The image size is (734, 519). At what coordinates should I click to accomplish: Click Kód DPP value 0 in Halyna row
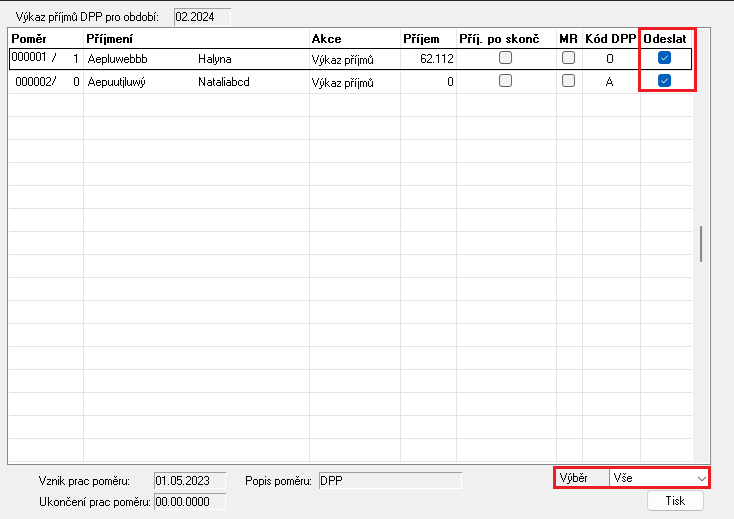pyautogui.click(x=609, y=59)
